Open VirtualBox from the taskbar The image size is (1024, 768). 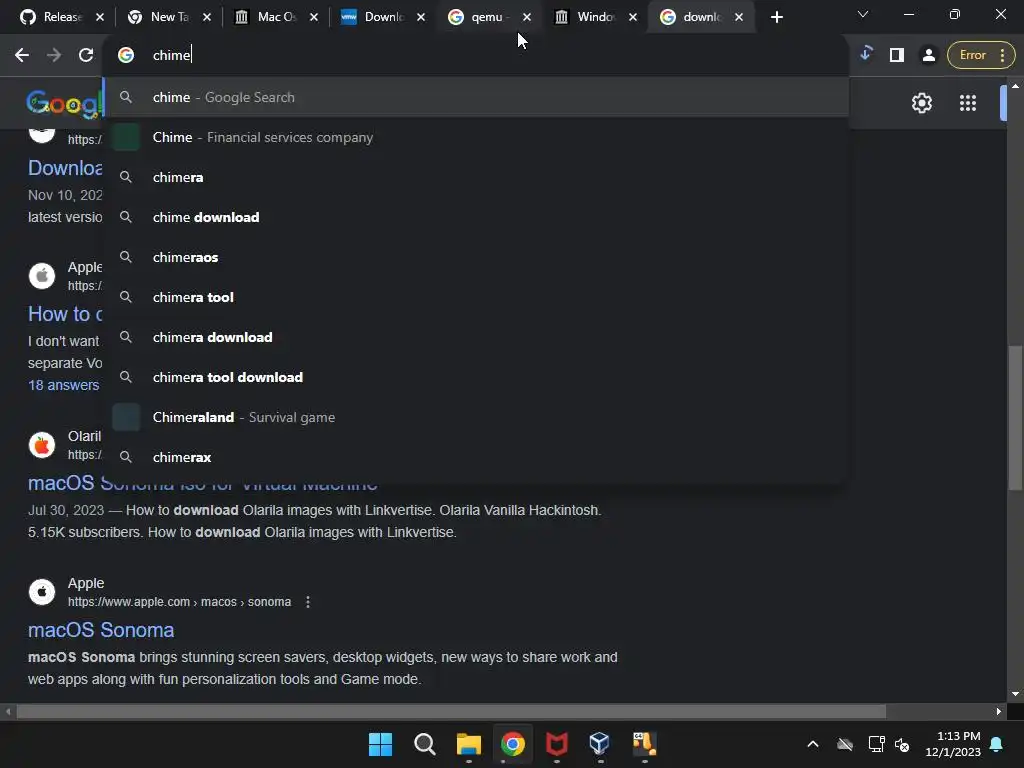[x=600, y=744]
